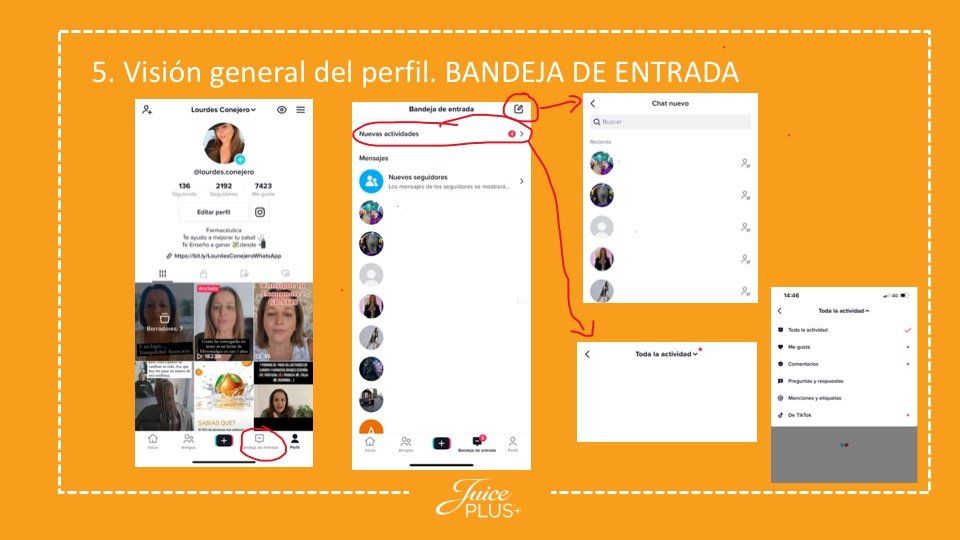The image size is (960, 540).
Task: Open the orange fruit SABIAS QUE thumbnail
Action: (223, 396)
